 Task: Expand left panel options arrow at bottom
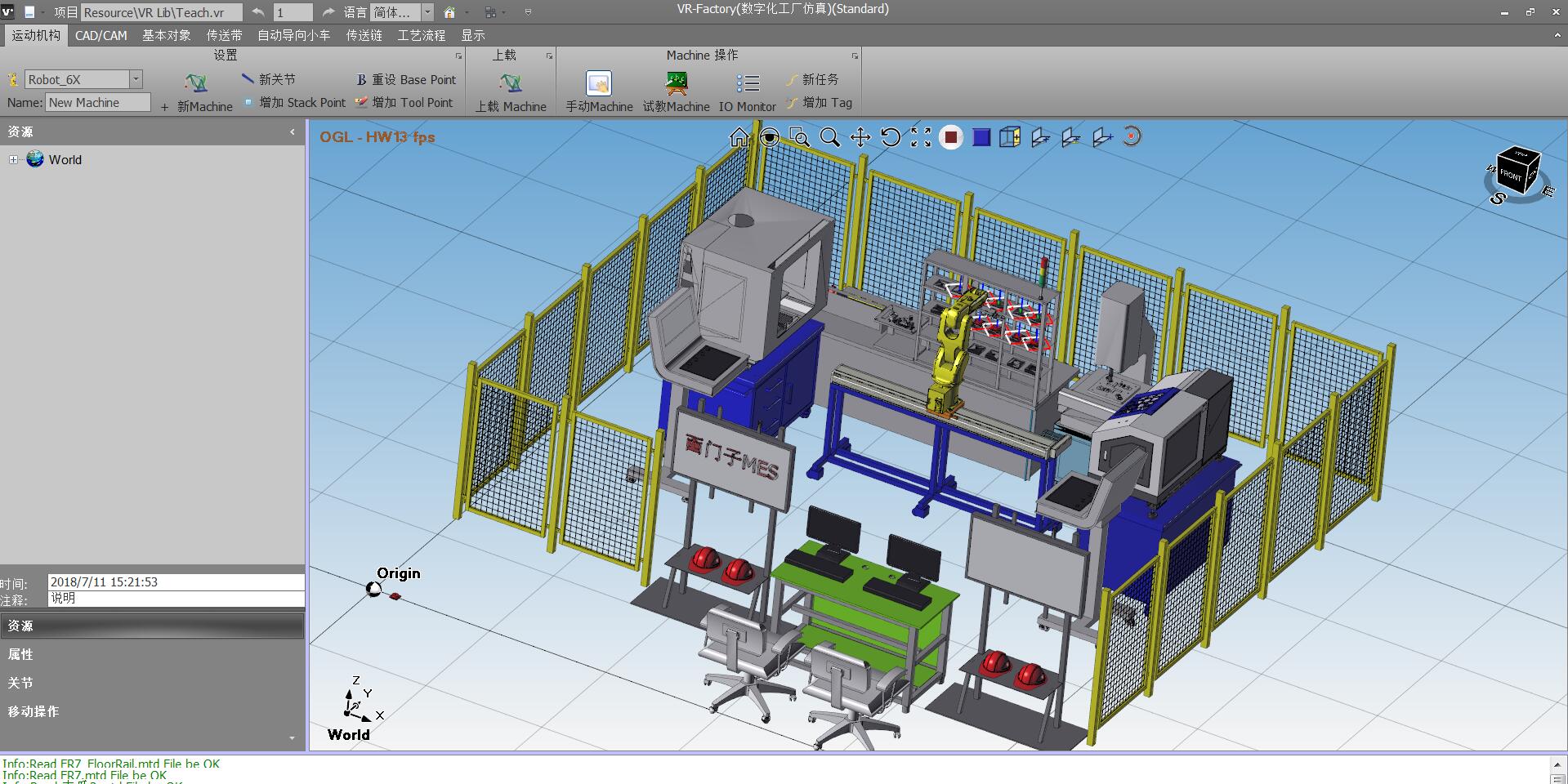tap(293, 738)
